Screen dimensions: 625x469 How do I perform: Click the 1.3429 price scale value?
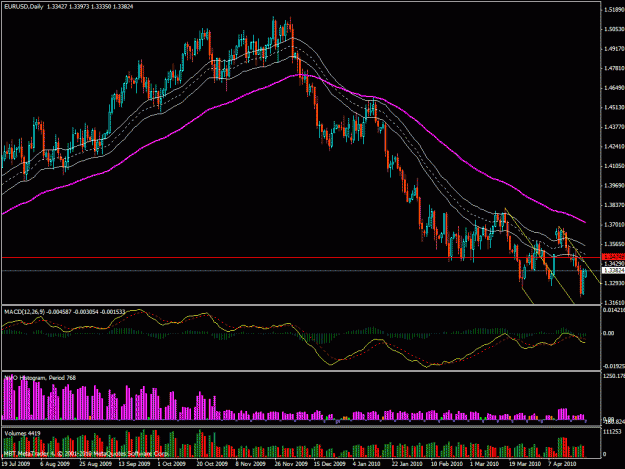coord(614,263)
